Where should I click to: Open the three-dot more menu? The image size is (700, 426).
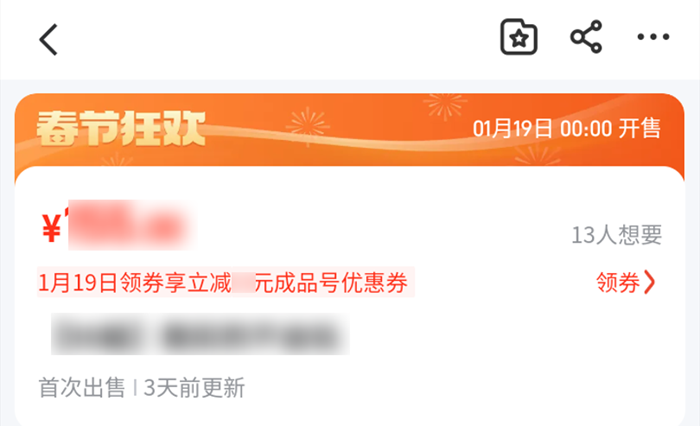[x=653, y=37]
